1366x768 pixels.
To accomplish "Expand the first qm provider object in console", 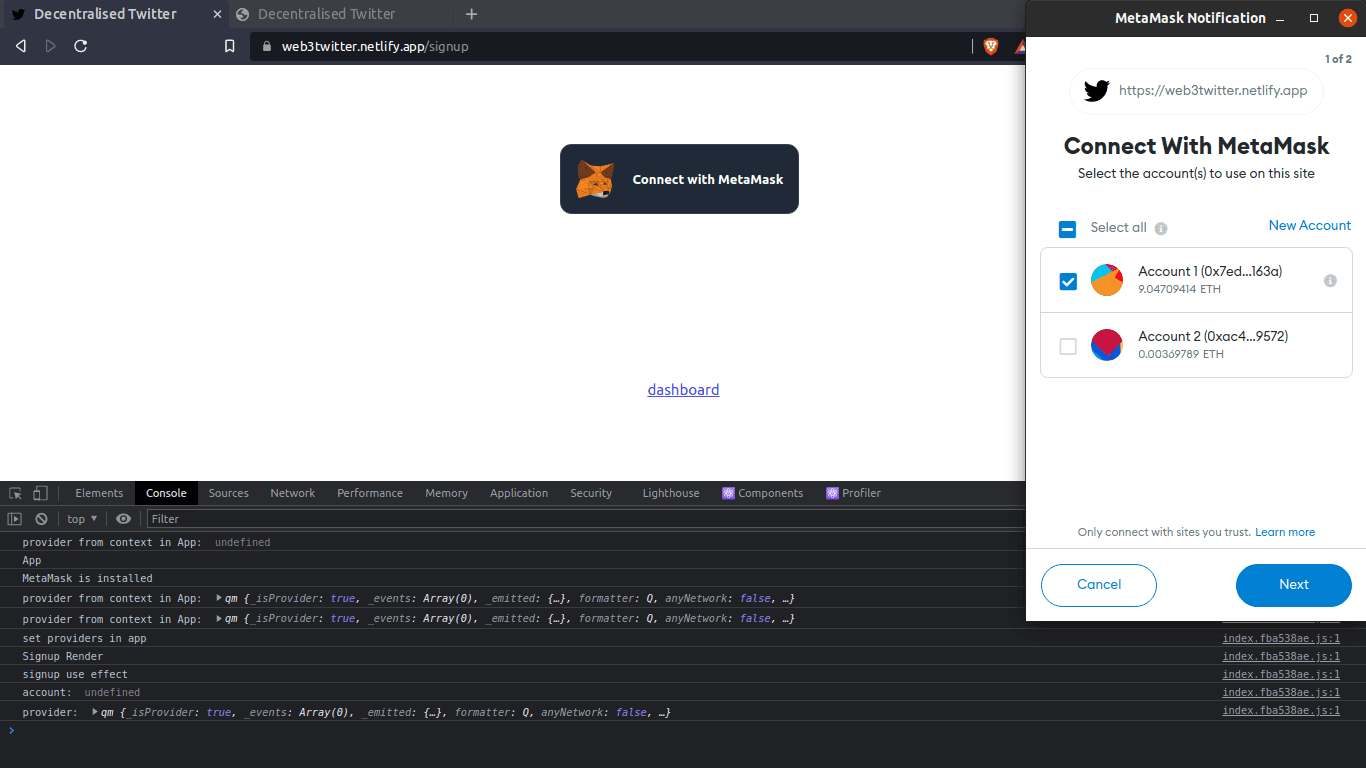I will pyautogui.click(x=219, y=598).
